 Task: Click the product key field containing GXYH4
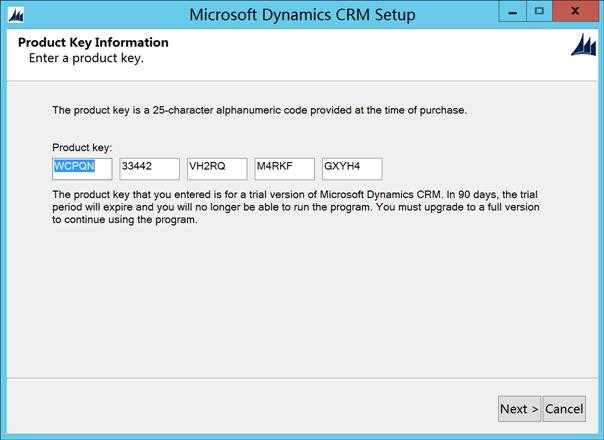pos(352,168)
